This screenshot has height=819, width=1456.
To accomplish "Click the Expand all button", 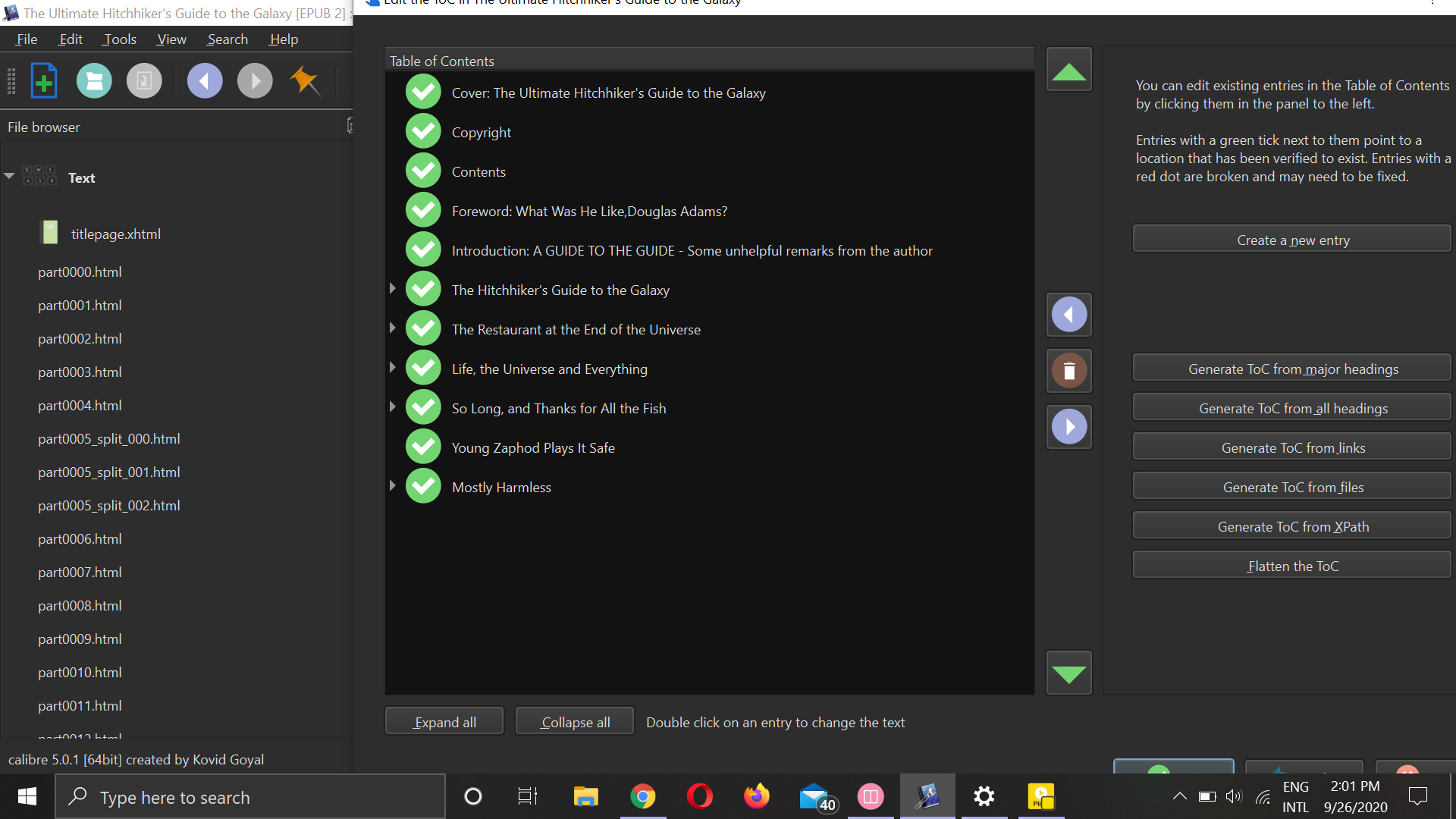I will [444, 723].
